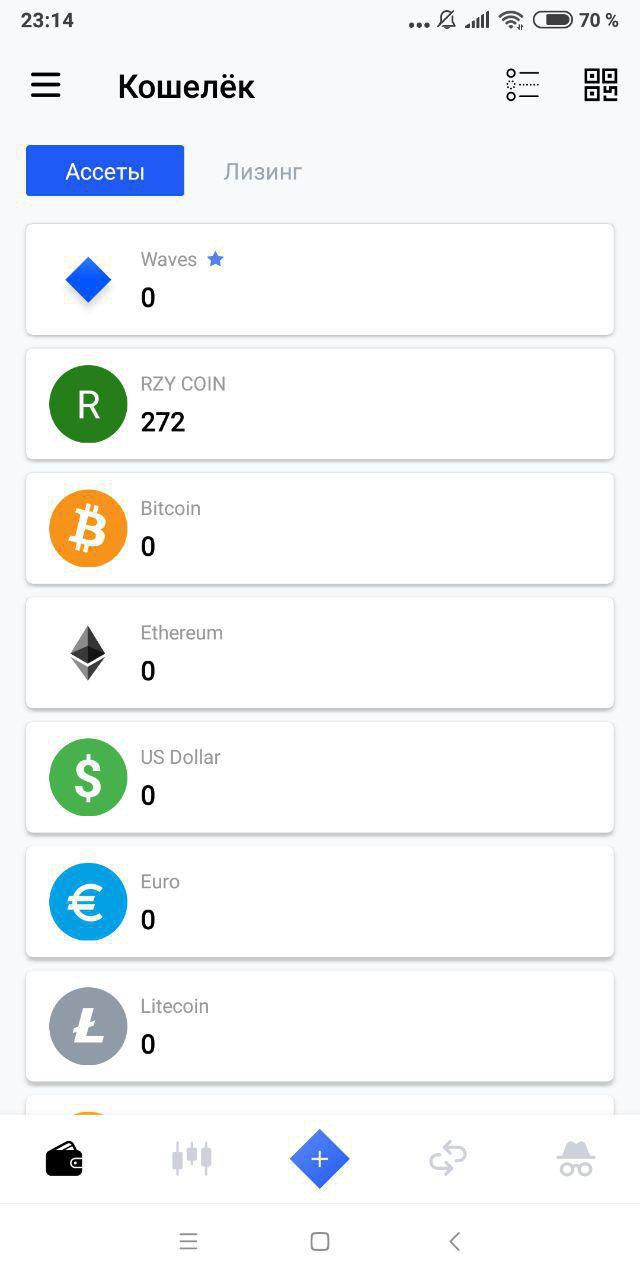The height and width of the screenshot is (1280, 640).
Task: Tap the Euro logo icon
Action: [88, 902]
